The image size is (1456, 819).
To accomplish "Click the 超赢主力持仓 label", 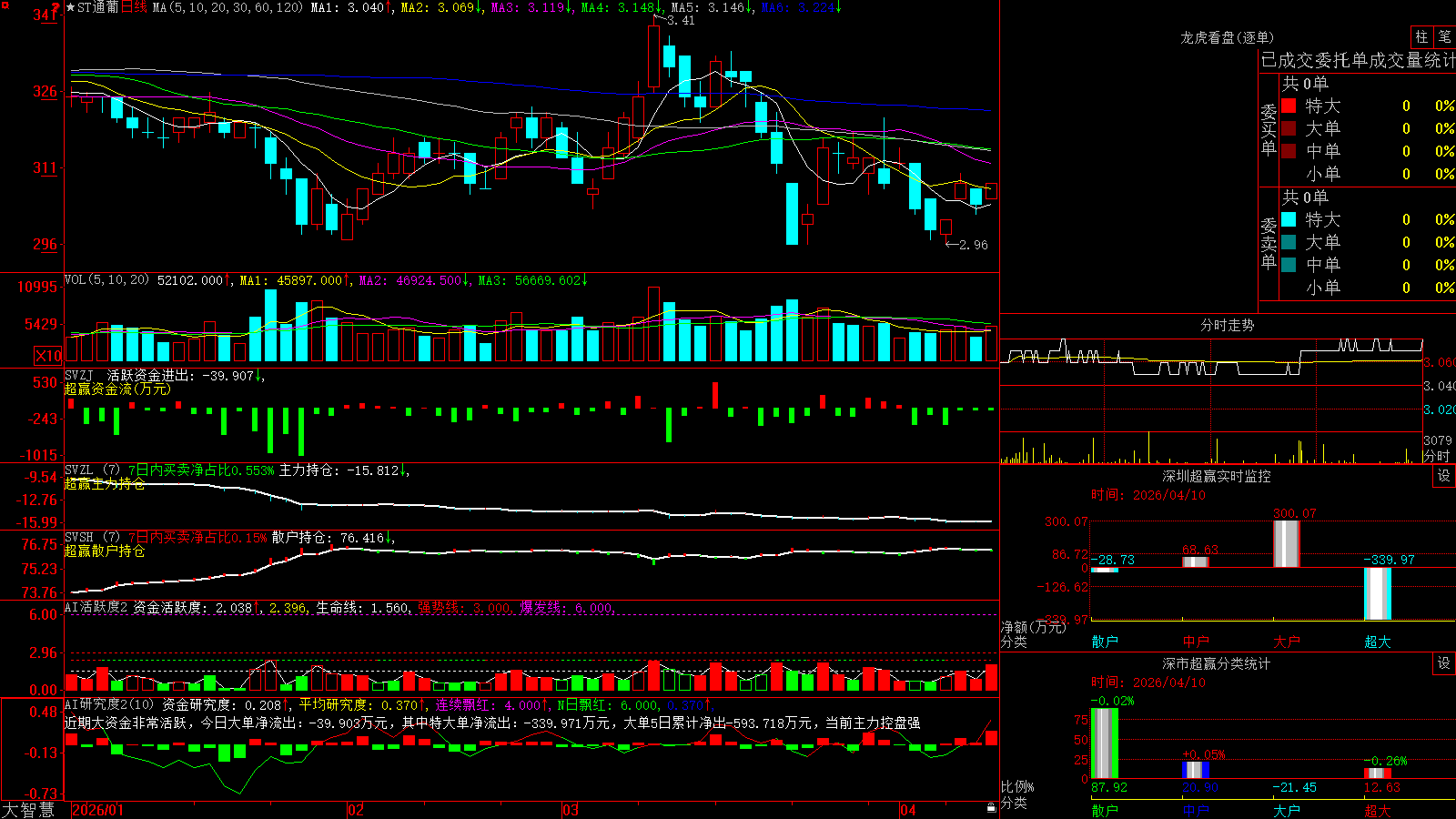I will (x=105, y=483).
